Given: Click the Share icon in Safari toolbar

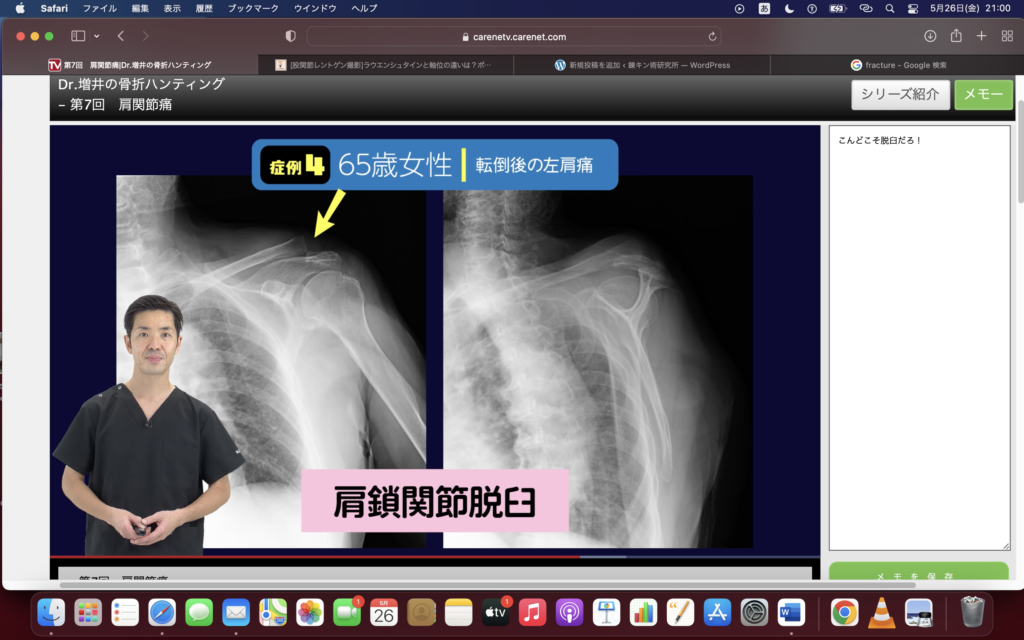Looking at the screenshot, I should click(956, 36).
